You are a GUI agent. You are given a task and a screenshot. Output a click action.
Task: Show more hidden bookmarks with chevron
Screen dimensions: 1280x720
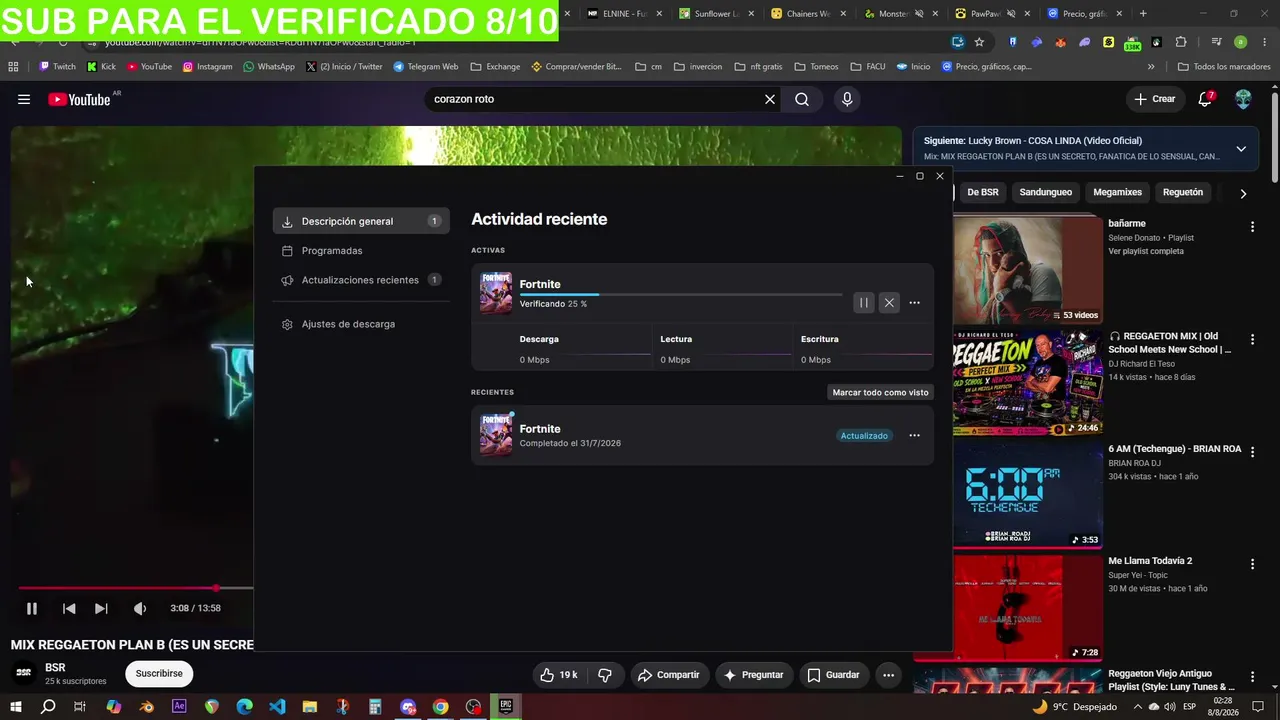point(1151,67)
